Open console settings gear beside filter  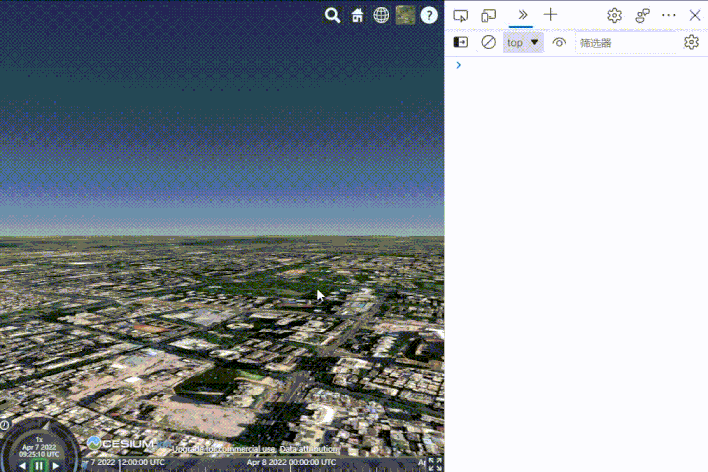(x=691, y=42)
